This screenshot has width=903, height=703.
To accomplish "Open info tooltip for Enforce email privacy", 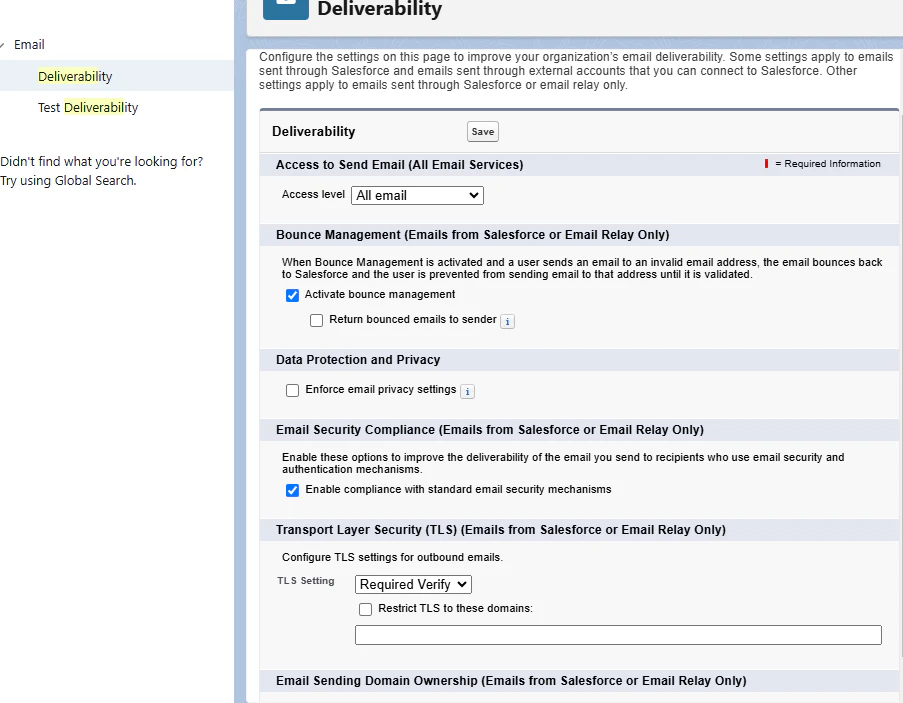I will click(467, 392).
